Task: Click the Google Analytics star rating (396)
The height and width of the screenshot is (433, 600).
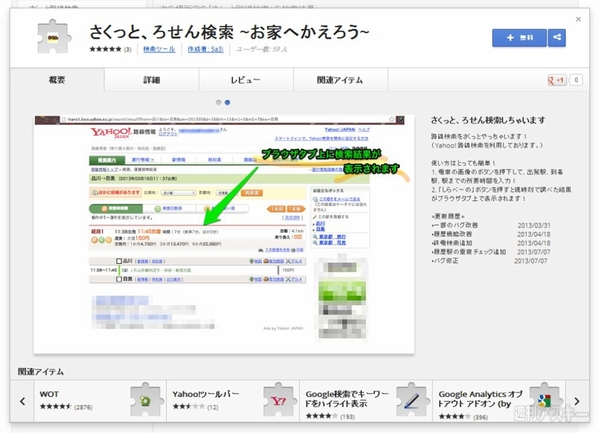Action: point(455,416)
